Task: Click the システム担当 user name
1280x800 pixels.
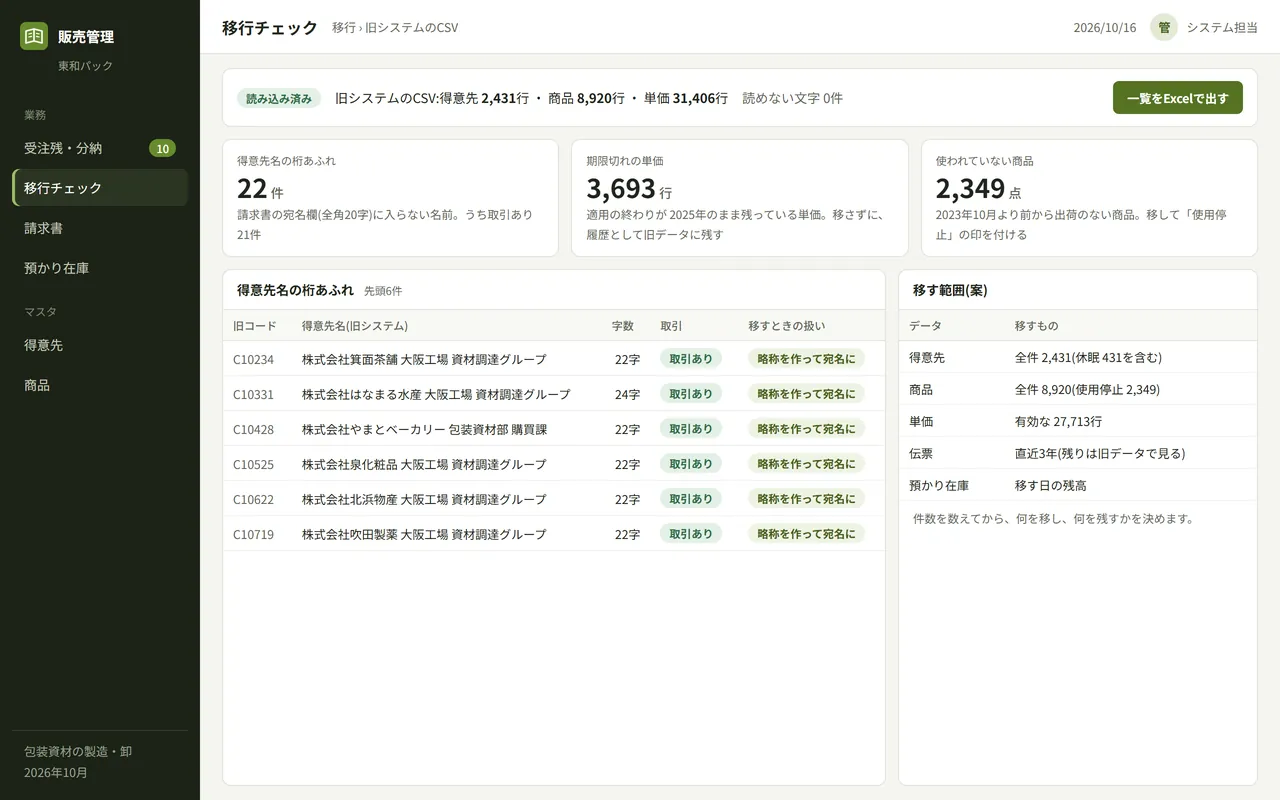Action: [x=1222, y=28]
